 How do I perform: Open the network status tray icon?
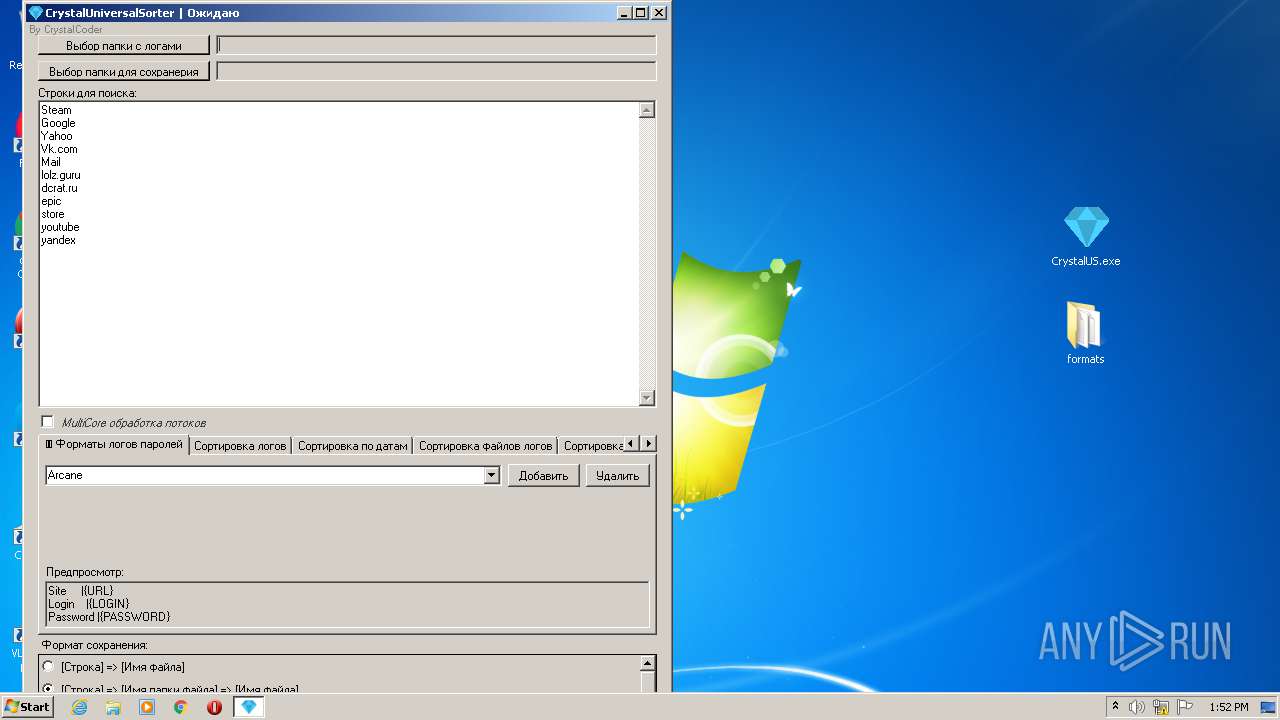point(1161,707)
